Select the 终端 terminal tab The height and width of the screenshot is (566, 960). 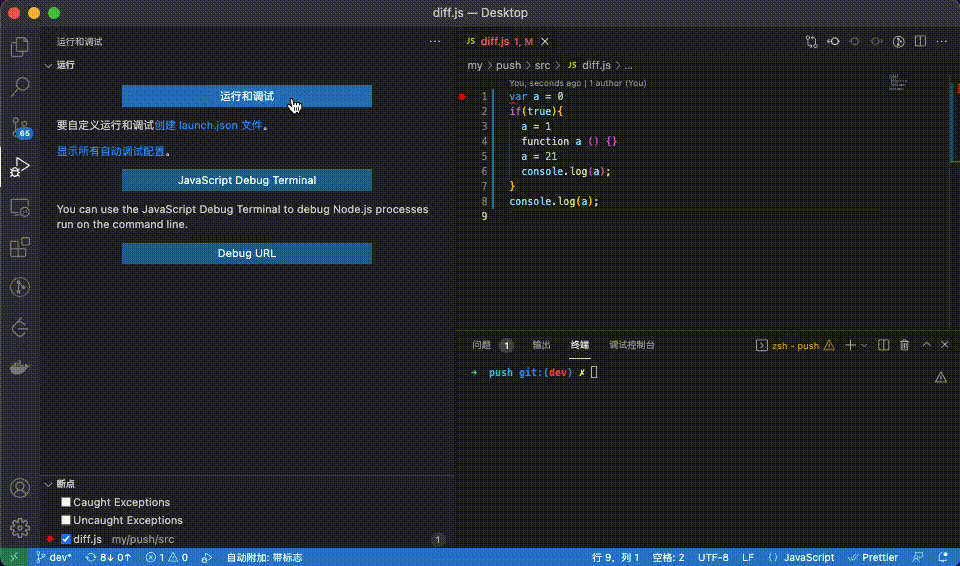pos(580,345)
